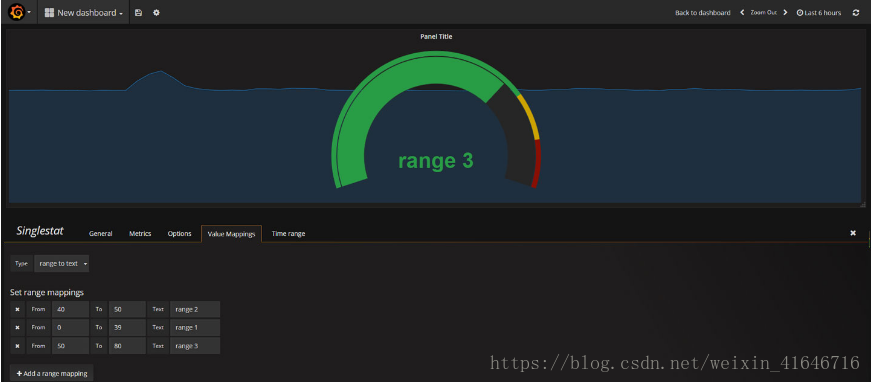The image size is (871, 383).
Task: Click the Panel Title header
Action: 436,36
